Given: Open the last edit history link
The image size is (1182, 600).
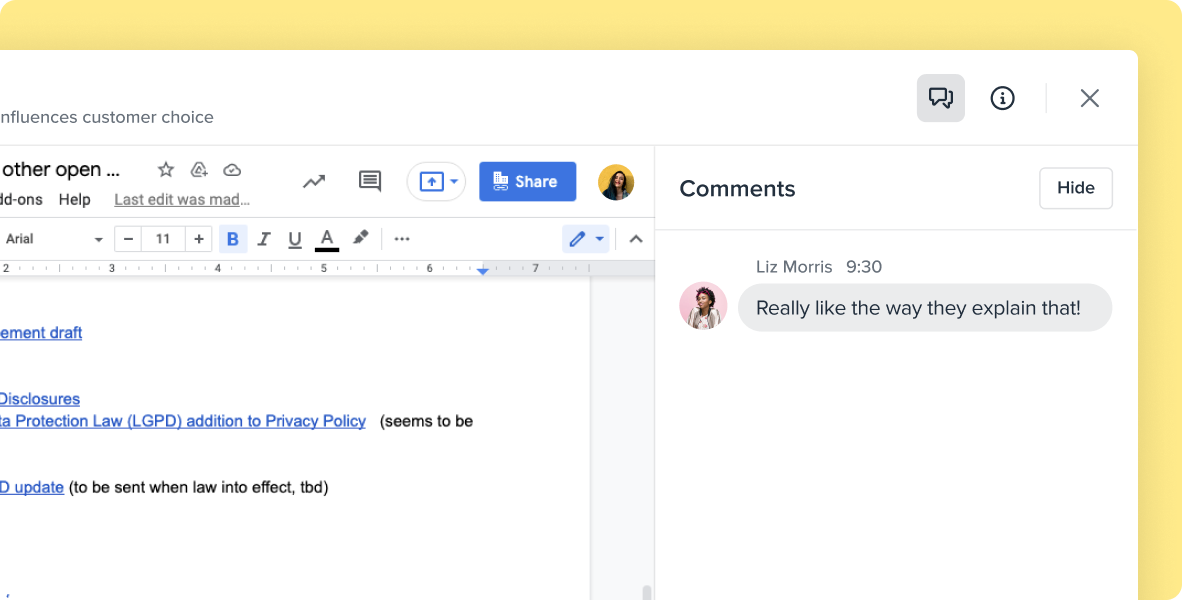Looking at the screenshot, I should coord(182,200).
